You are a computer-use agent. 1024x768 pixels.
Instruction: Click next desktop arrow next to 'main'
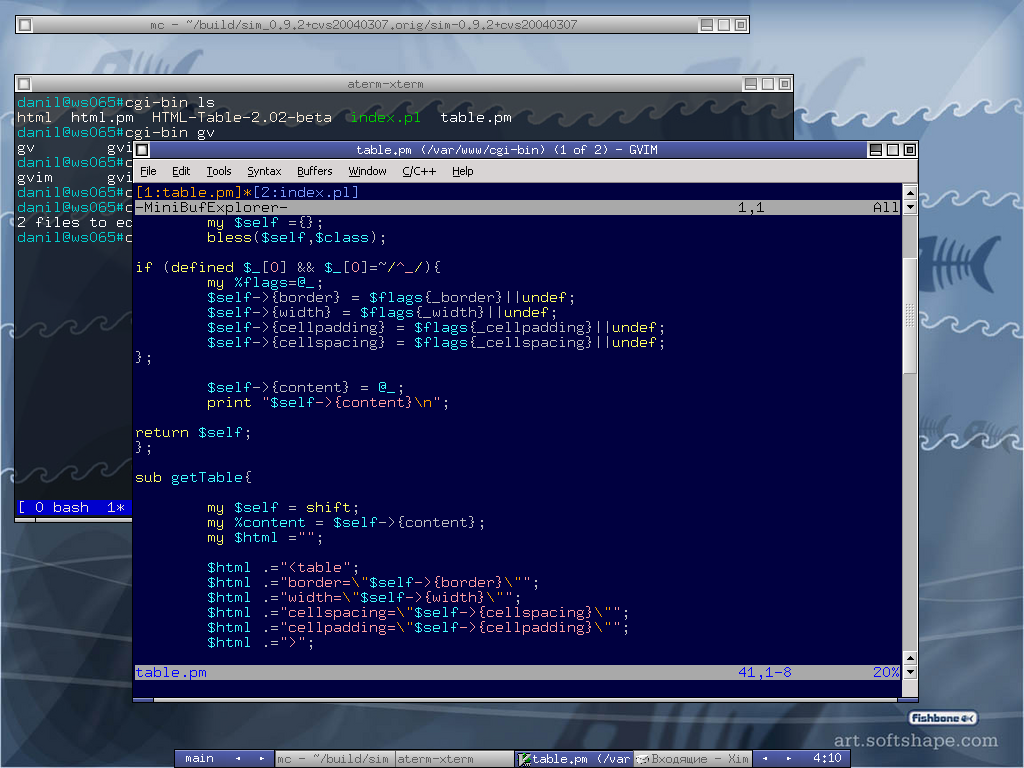pyautogui.click(x=261, y=758)
